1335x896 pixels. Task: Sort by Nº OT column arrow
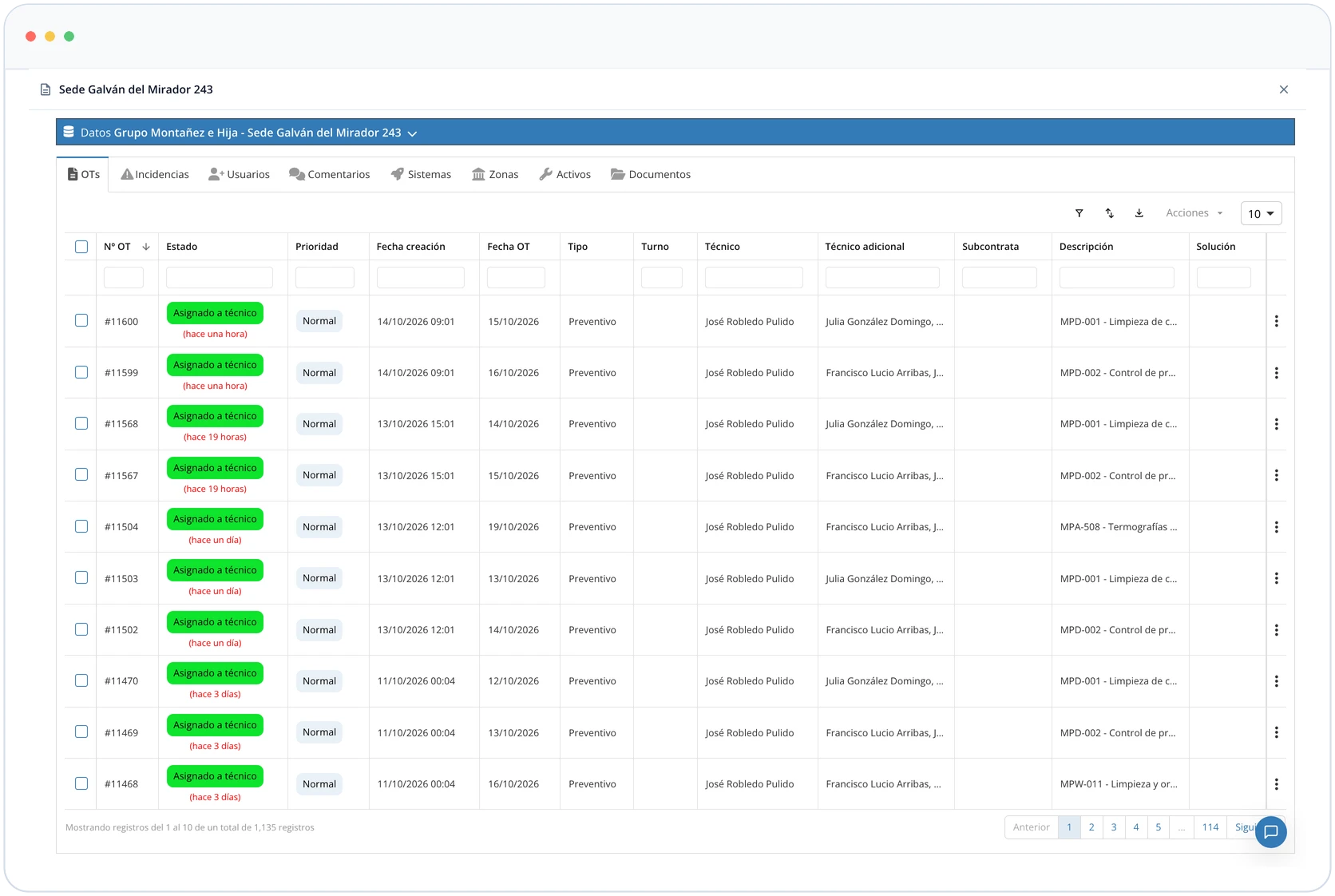[x=146, y=247]
